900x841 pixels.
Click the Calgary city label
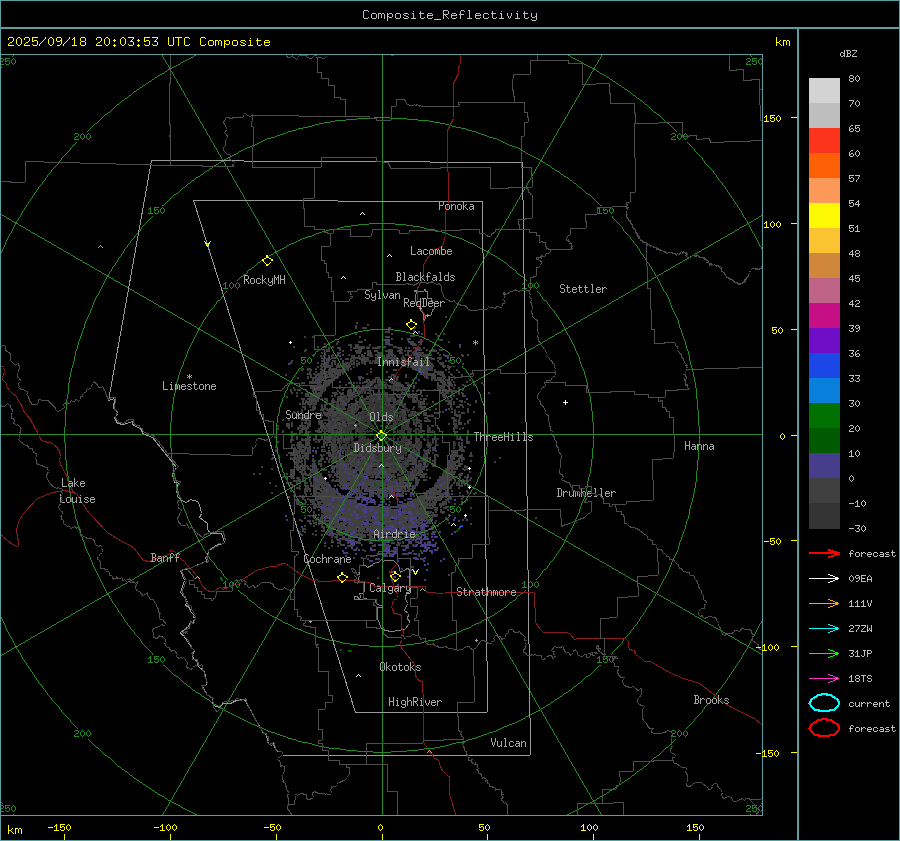(389, 589)
